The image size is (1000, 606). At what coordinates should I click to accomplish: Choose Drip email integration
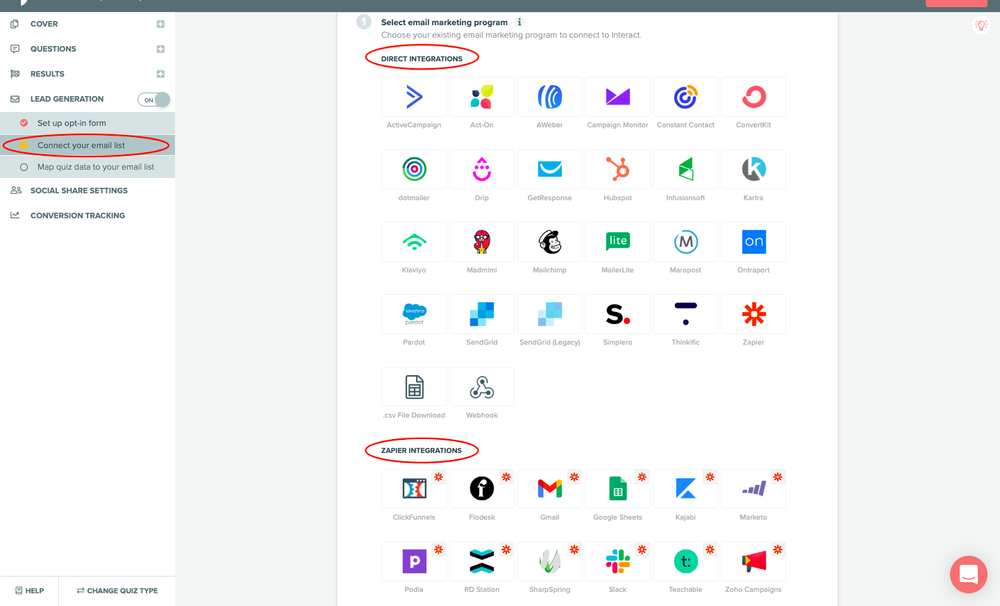[x=482, y=169]
